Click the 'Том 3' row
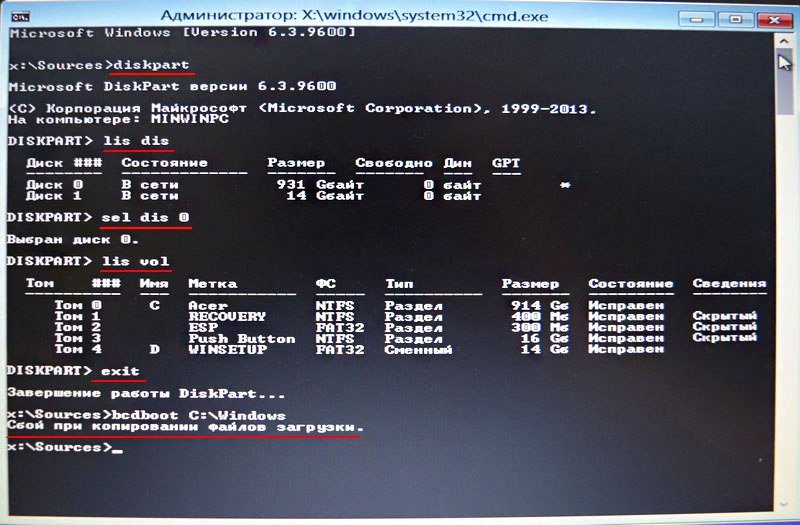800x525 pixels. 406,338
